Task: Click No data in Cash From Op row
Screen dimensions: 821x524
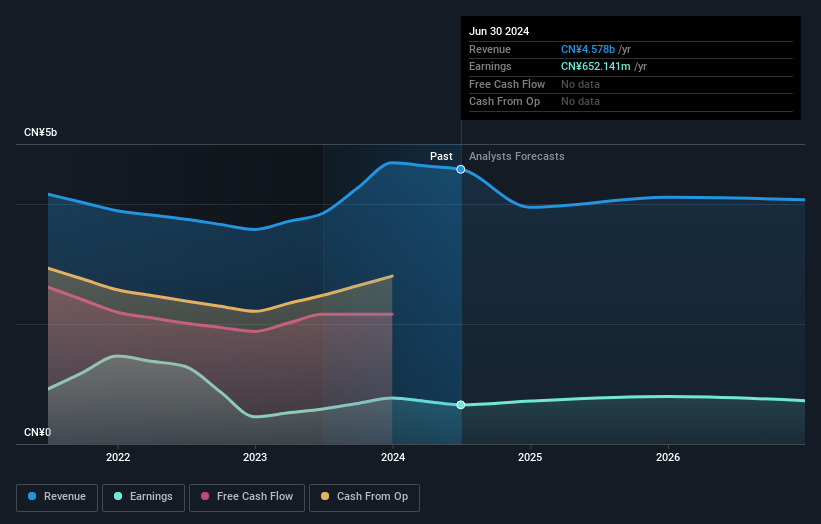Action: click(580, 102)
